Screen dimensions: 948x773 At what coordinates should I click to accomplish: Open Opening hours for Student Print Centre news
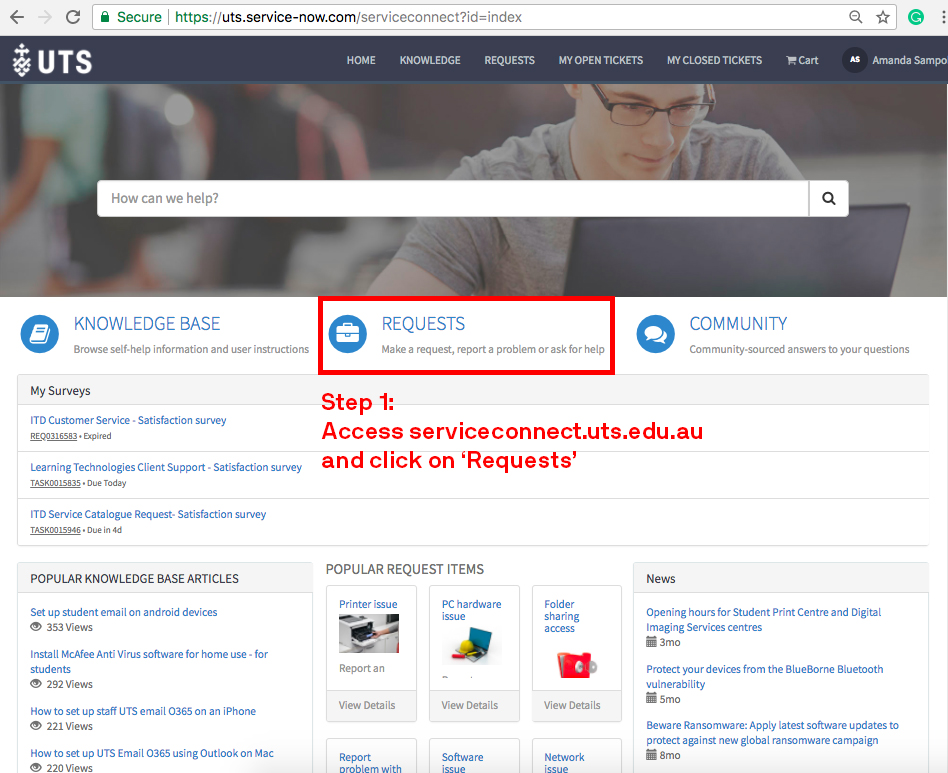click(x=764, y=619)
